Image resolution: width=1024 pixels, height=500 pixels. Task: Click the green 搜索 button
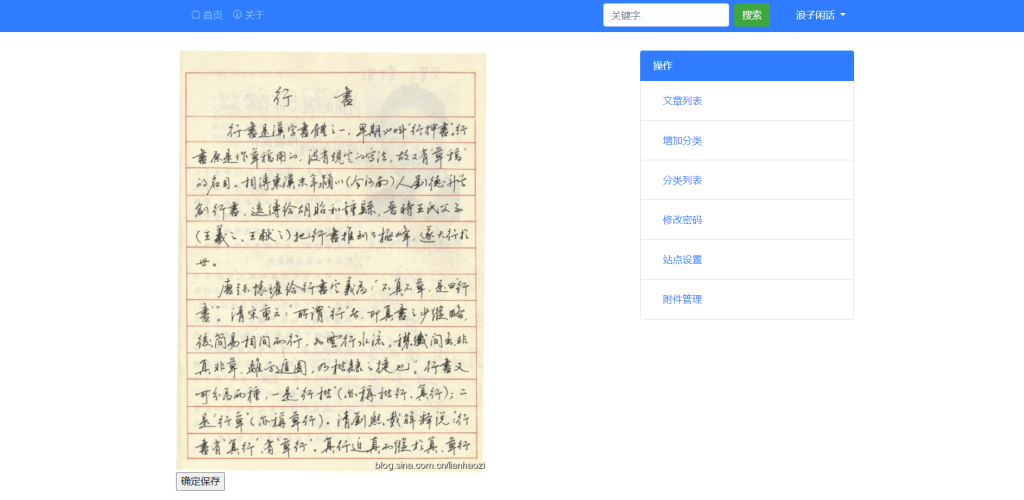coord(752,15)
